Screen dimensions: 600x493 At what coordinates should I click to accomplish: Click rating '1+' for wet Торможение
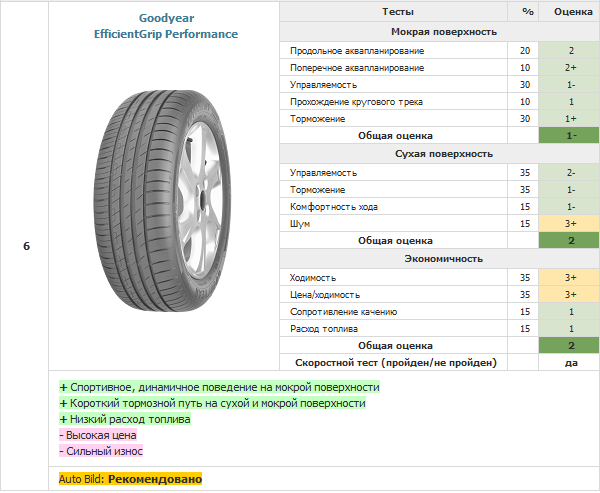571,119
